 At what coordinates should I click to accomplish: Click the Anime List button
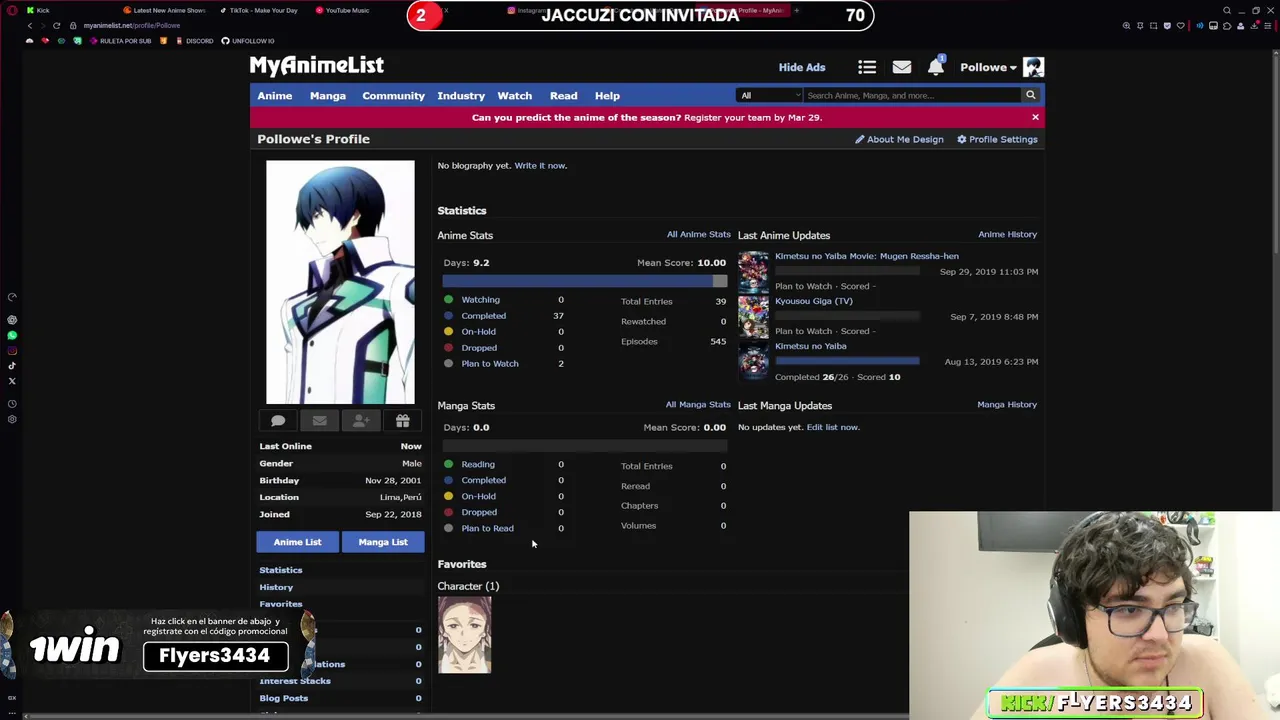coord(297,542)
